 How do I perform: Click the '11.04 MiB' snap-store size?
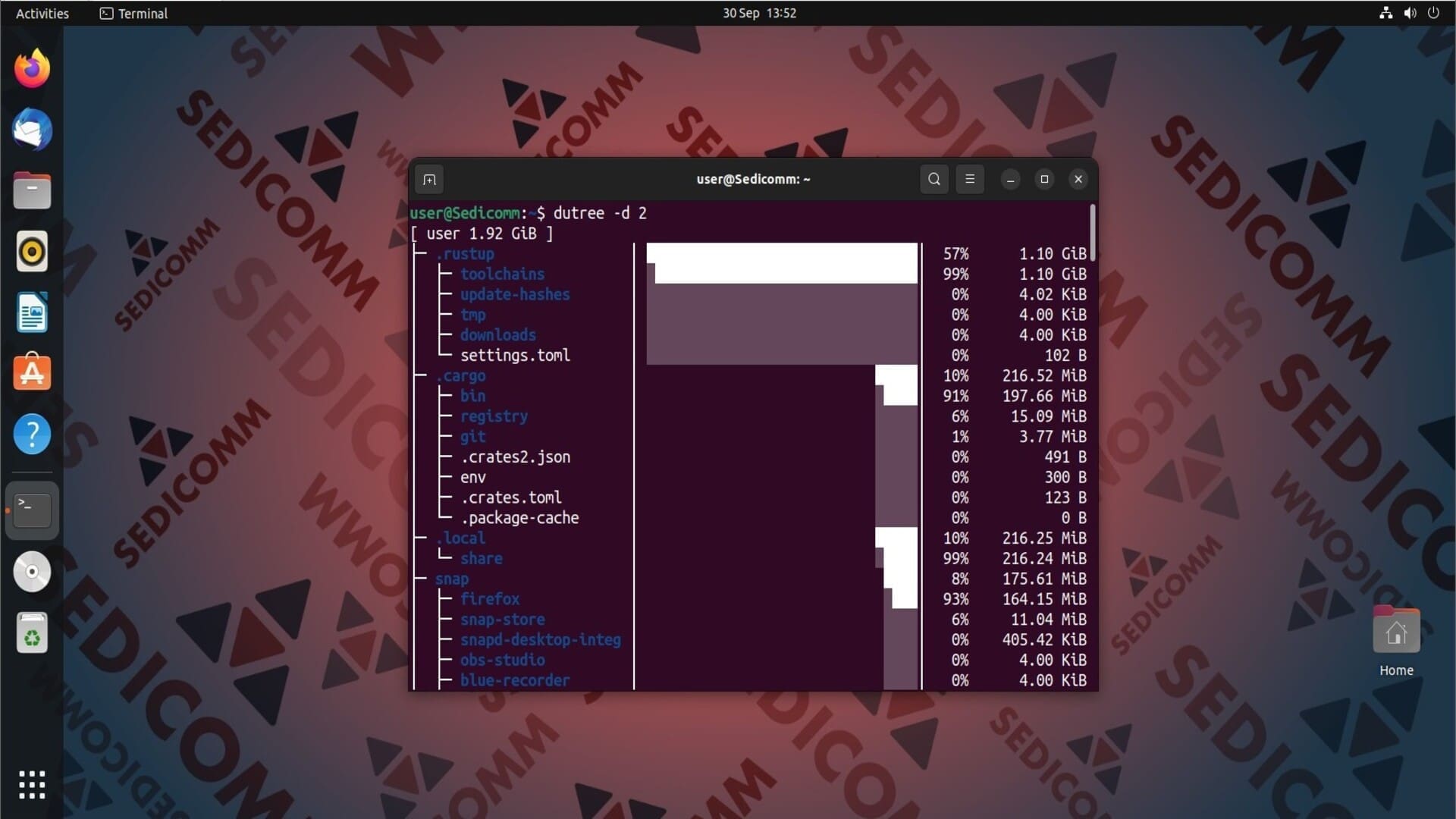(x=1048, y=620)
